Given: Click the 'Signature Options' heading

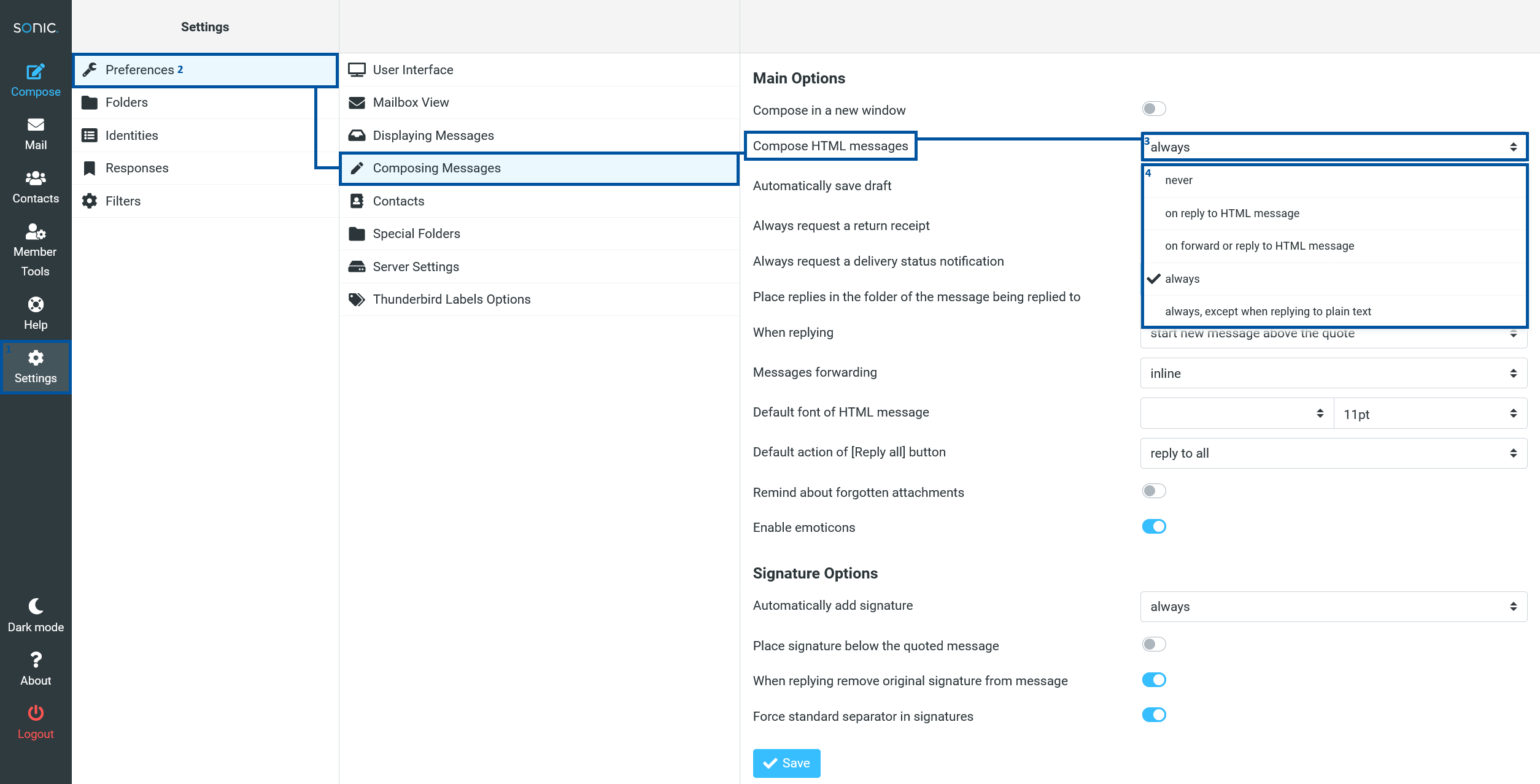Looking at the screenshot, I should pos(815,574).
